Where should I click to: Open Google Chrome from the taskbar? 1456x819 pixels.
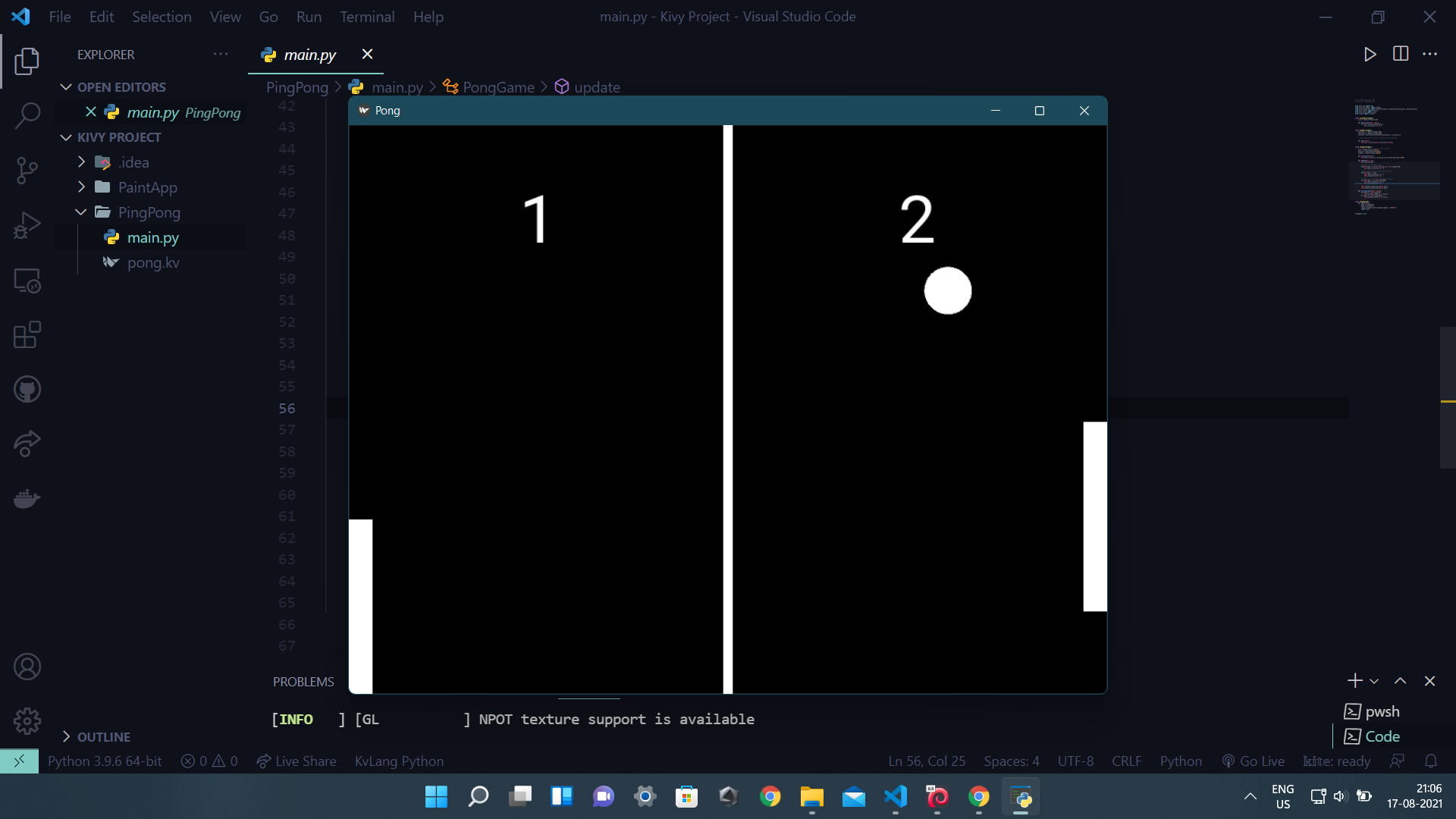tap(770, 796)
